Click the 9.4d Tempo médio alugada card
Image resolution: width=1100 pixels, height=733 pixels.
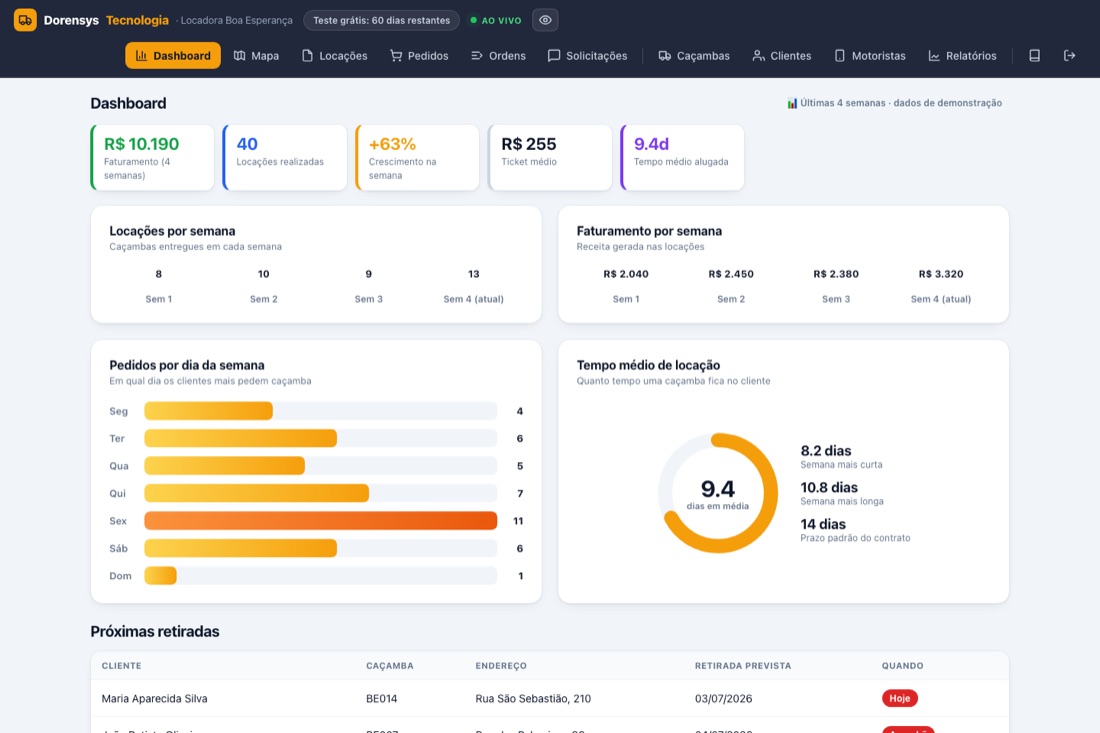coord(683,158)
